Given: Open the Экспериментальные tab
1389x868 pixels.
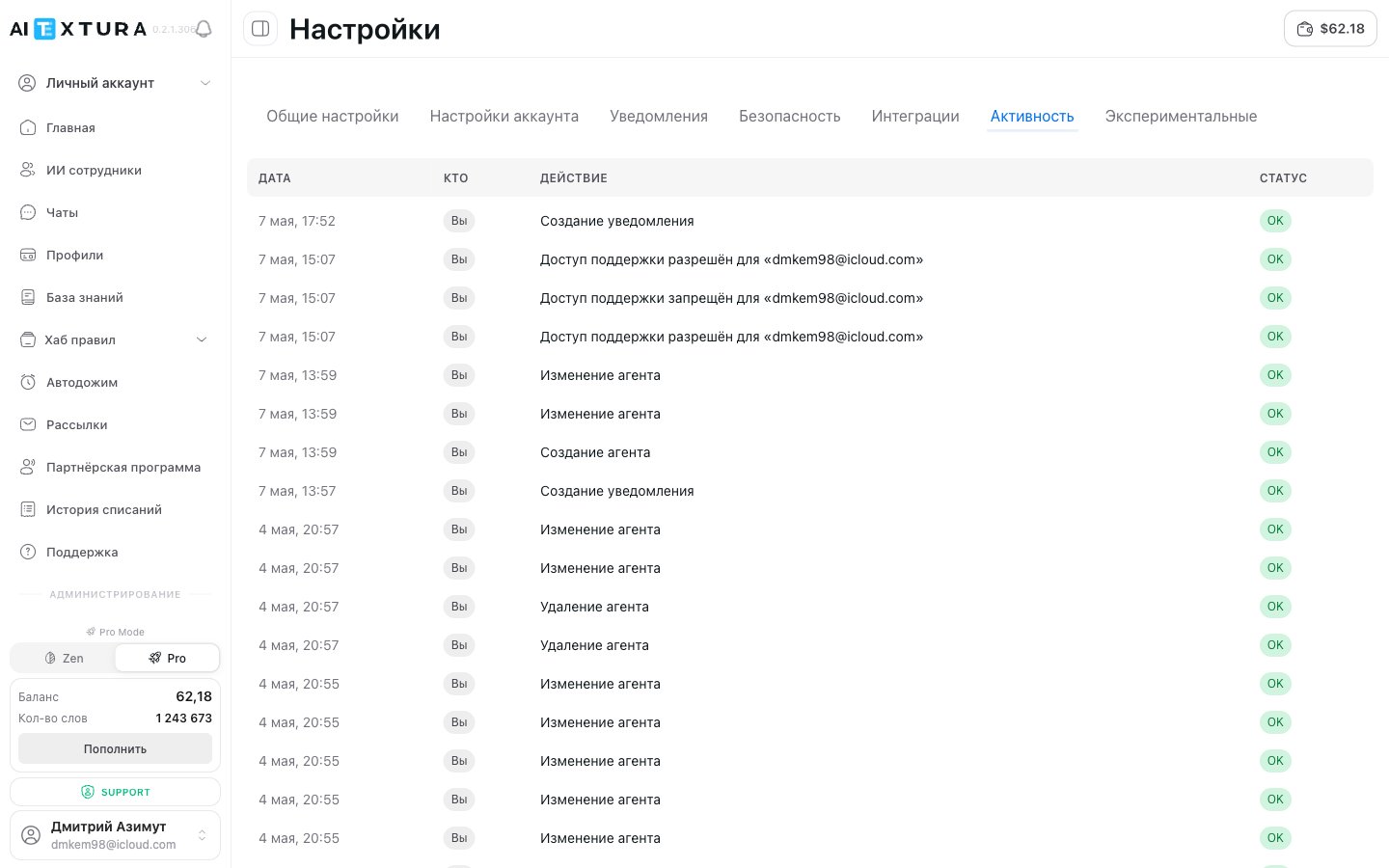Looking at the screenshot, I should point(1181,116).
